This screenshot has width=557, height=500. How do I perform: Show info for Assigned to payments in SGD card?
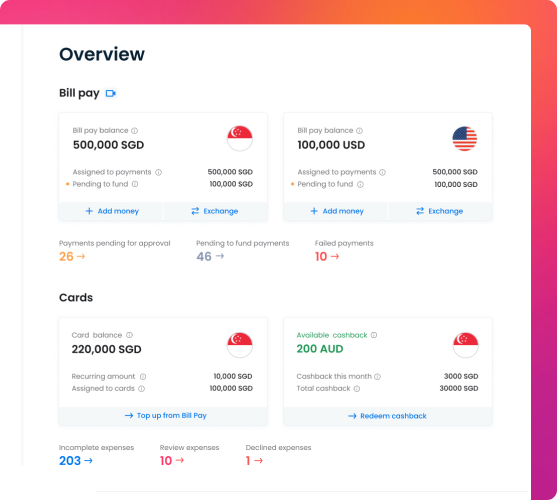(x=158, y=172)
